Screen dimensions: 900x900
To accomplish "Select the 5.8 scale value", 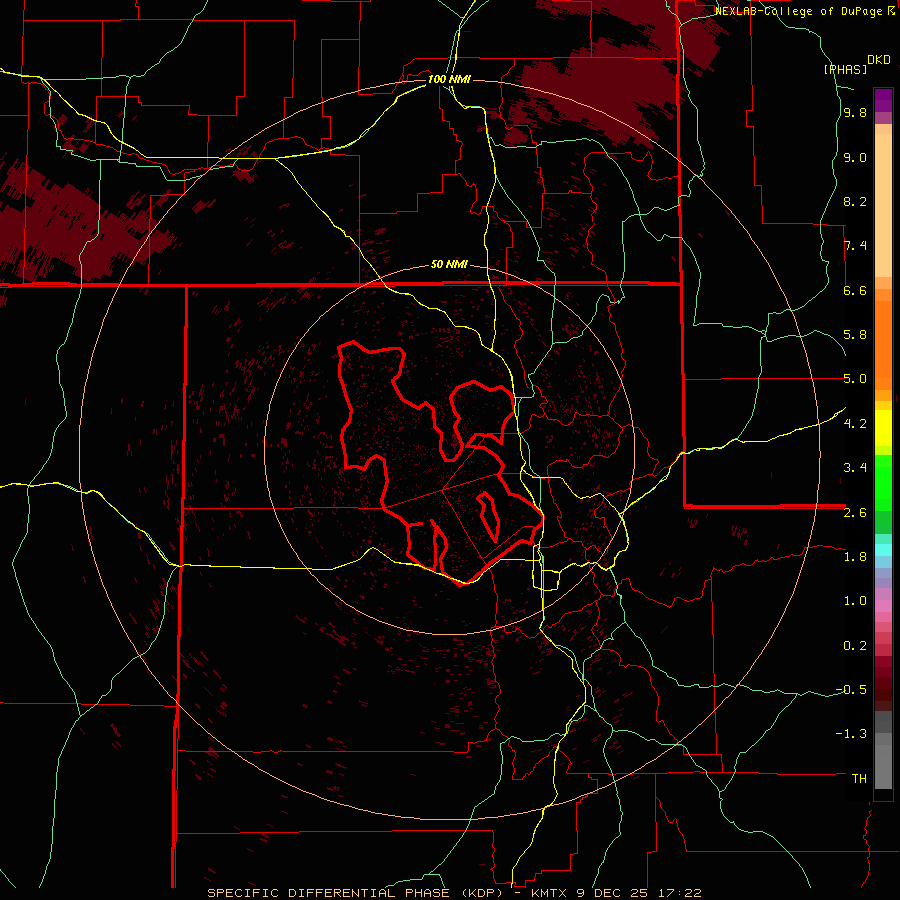I will [855, 335].
